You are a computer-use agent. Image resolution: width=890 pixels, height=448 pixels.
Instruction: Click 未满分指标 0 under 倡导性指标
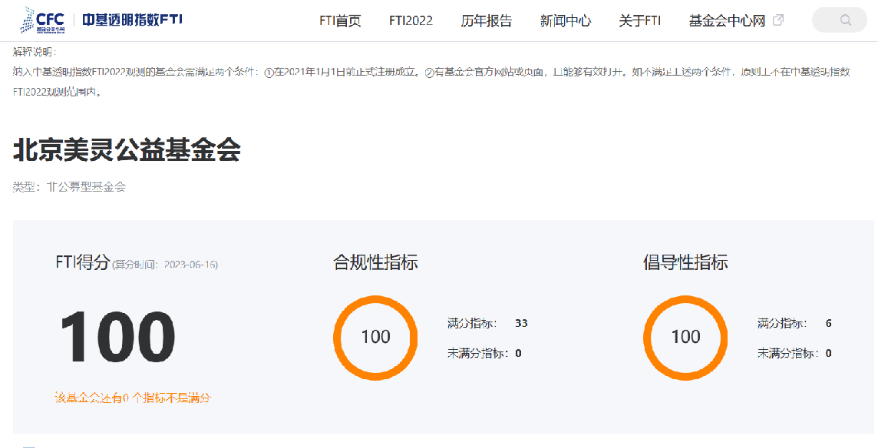click(x=794, y=353)
